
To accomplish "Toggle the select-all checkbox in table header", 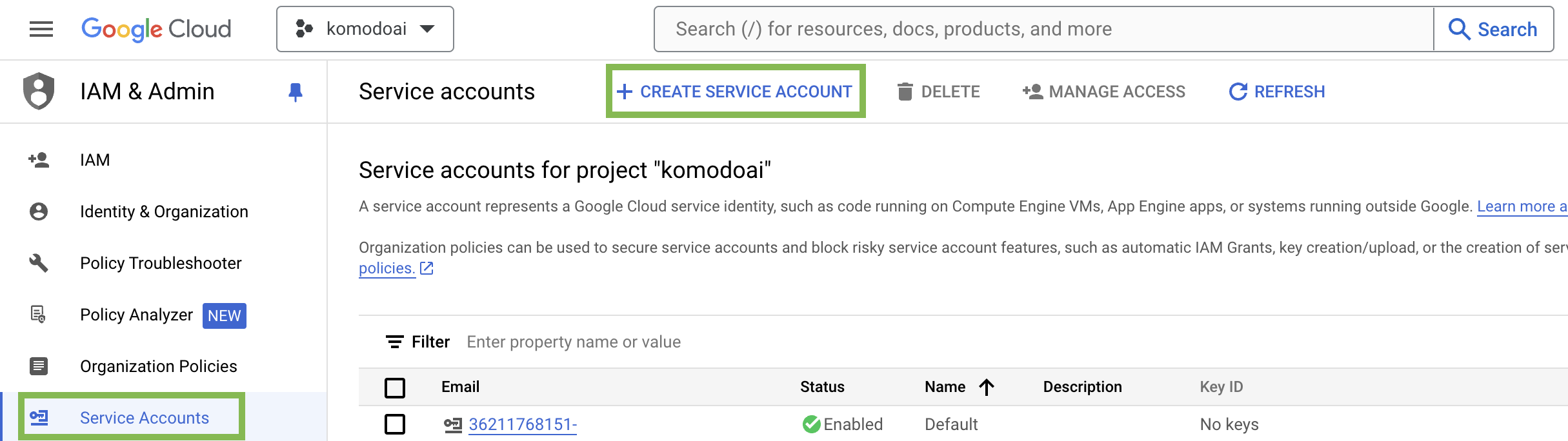I will coord(395,387).
